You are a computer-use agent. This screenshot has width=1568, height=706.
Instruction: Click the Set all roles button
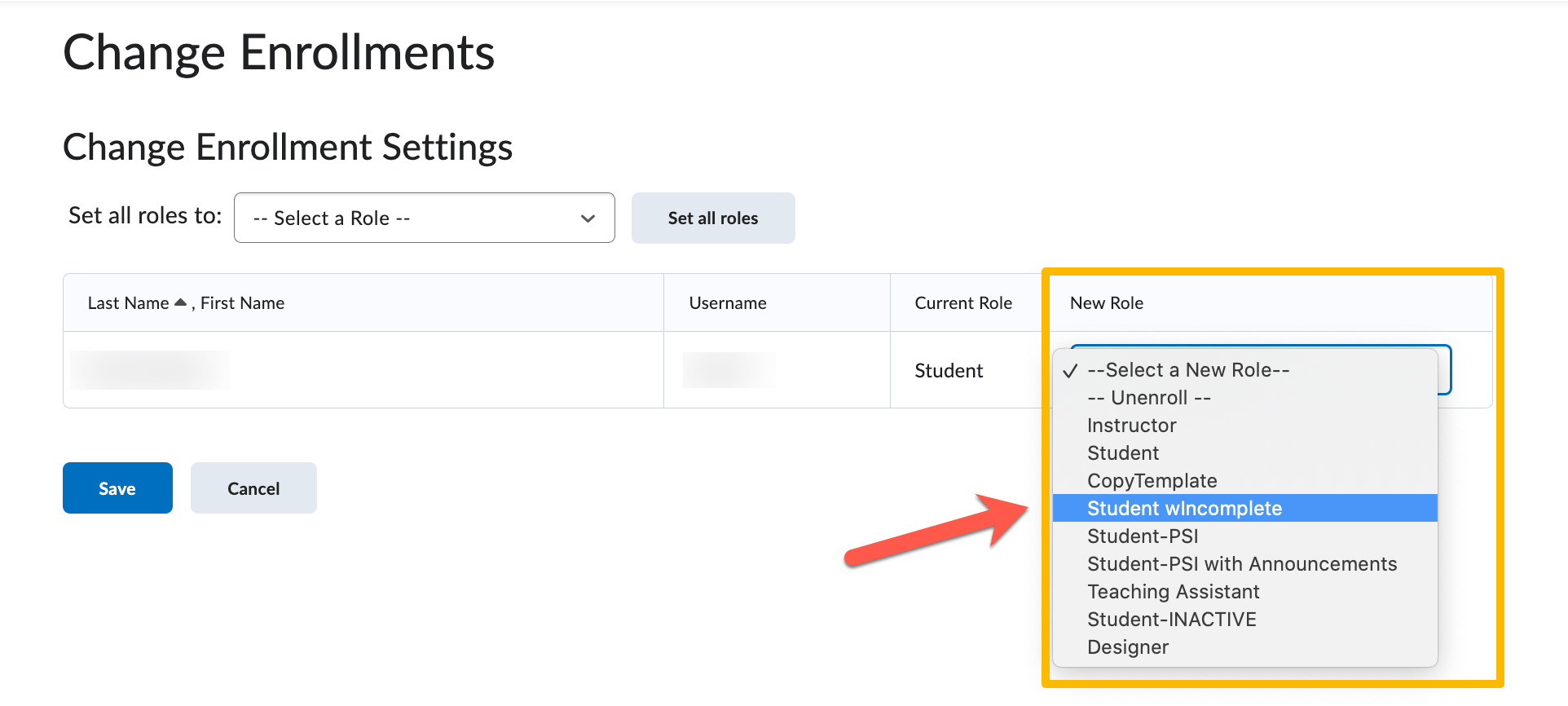click(713, 218)
